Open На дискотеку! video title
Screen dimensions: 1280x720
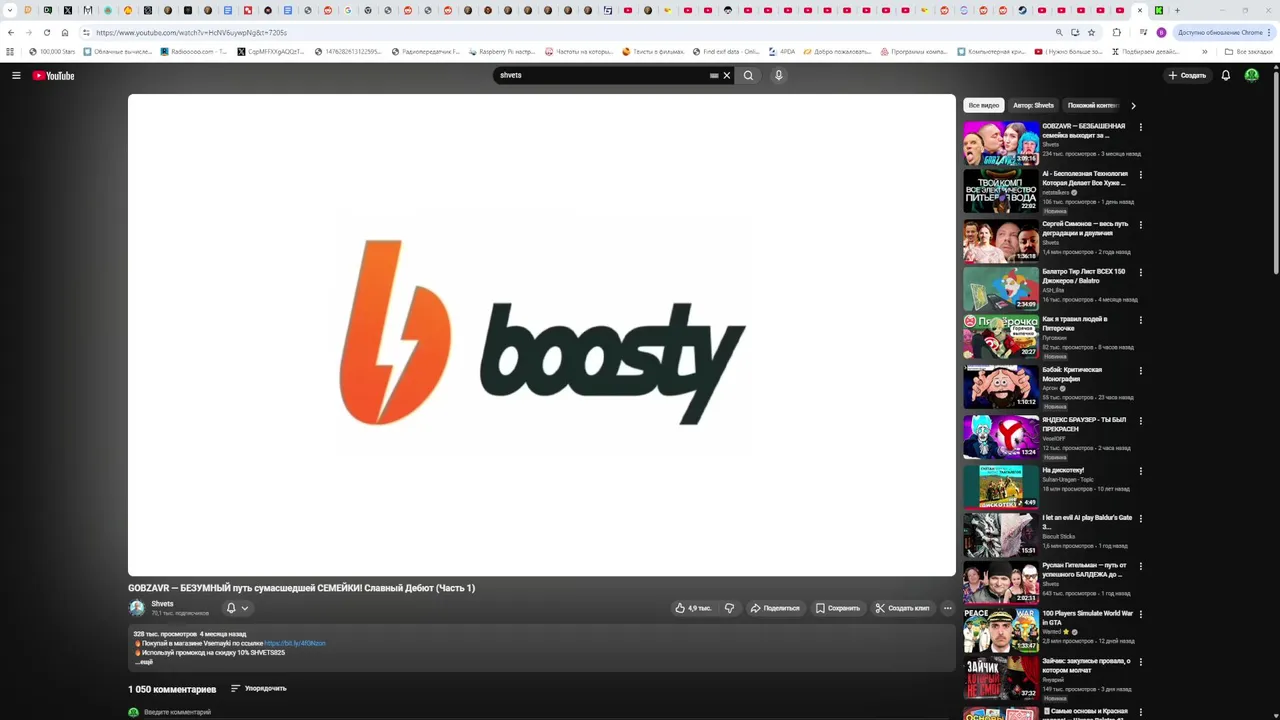[1063, 470]
